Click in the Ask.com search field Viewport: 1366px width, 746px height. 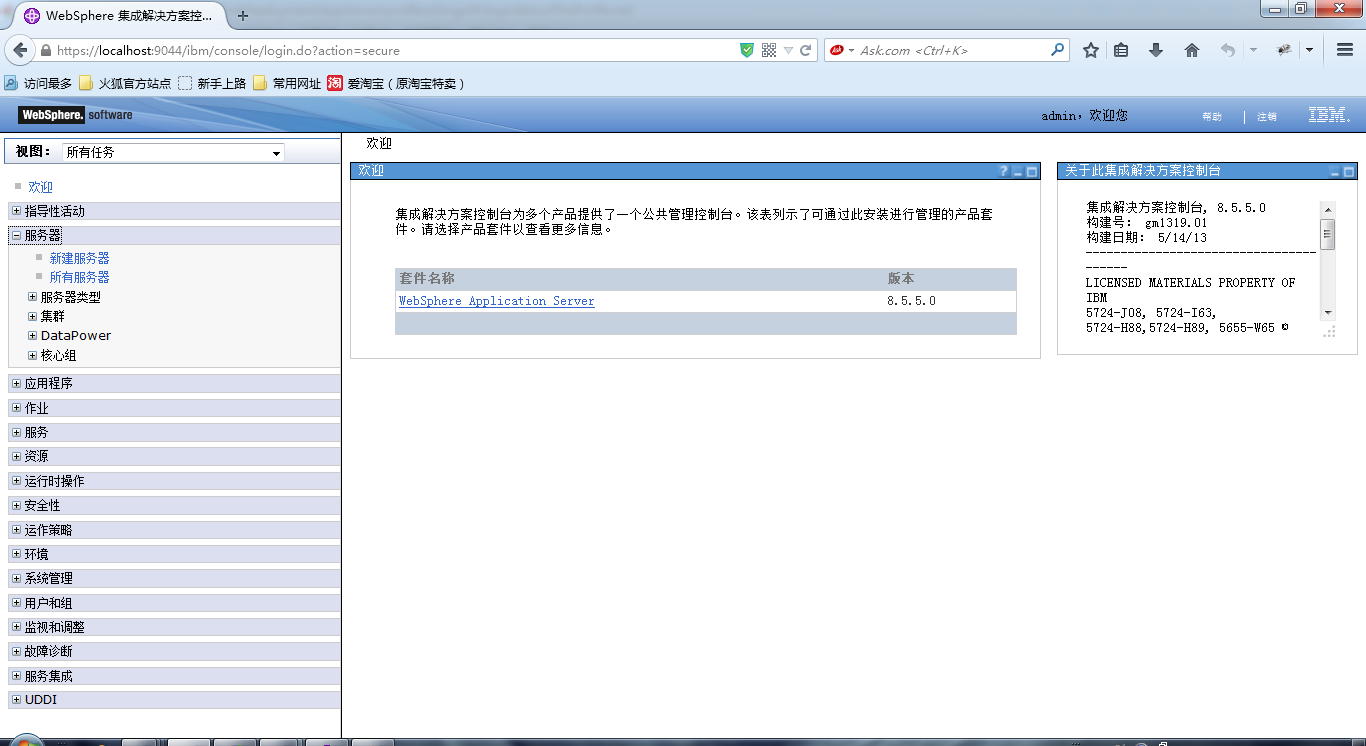coord(950,50)
